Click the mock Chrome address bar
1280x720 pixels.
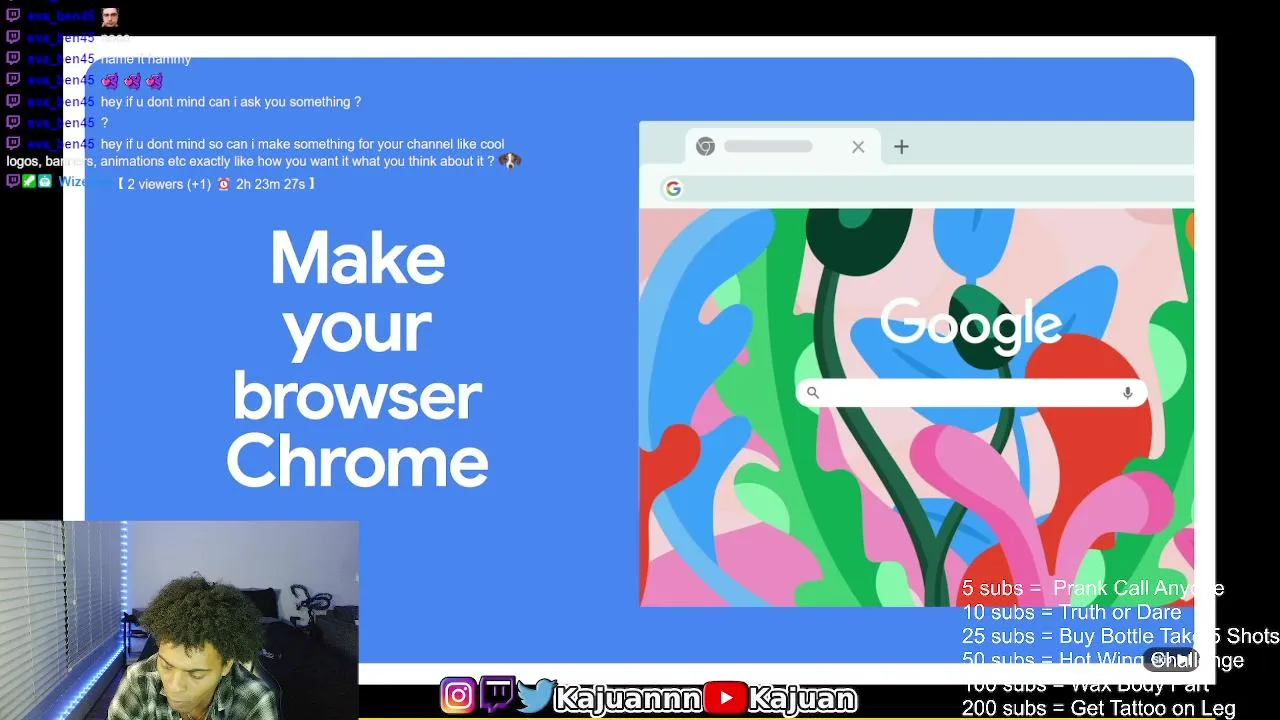point(928,188)
